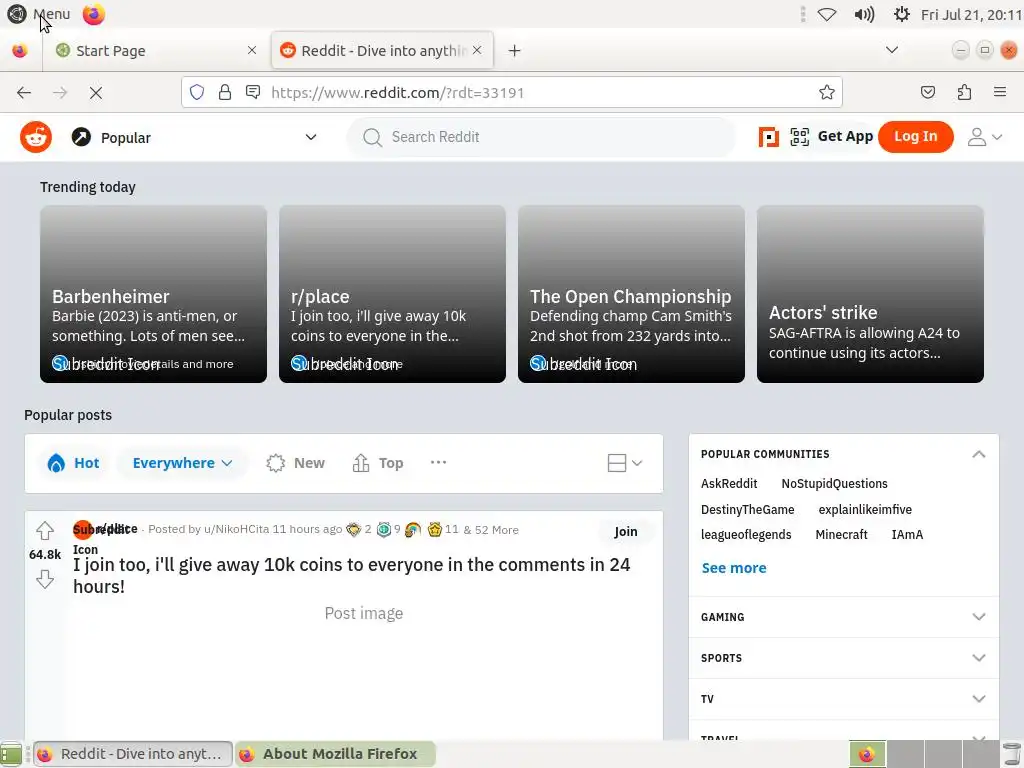Close the Reddit tab

coord(477,50)
